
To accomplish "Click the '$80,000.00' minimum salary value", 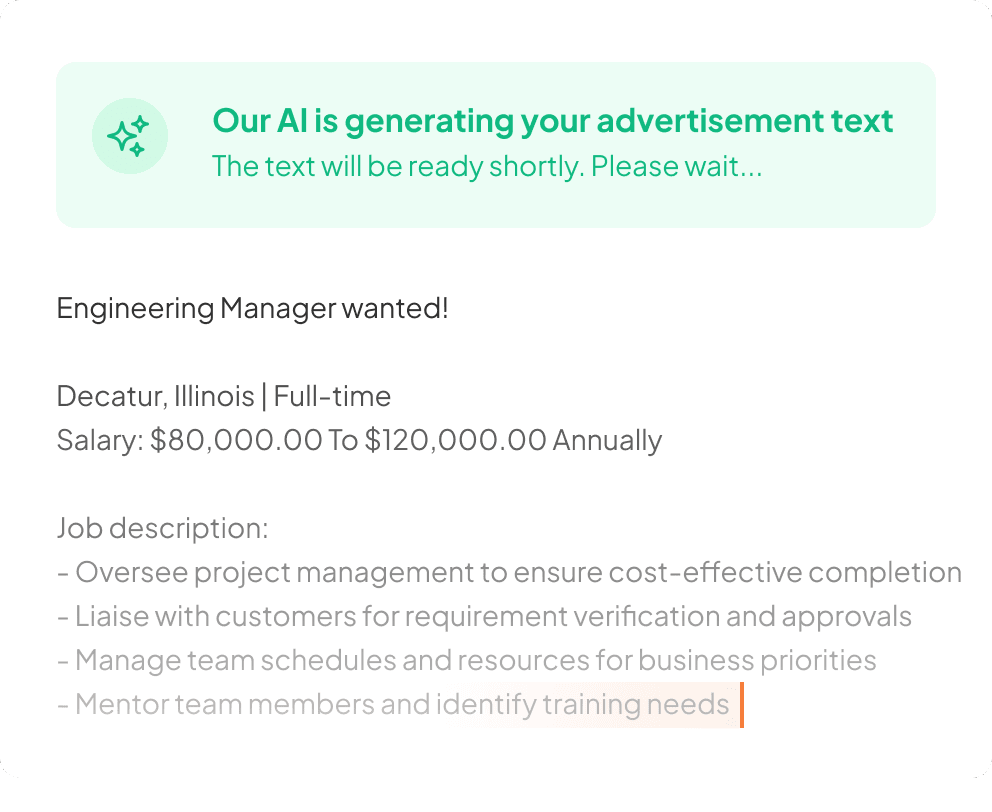I will click(235, 440).
